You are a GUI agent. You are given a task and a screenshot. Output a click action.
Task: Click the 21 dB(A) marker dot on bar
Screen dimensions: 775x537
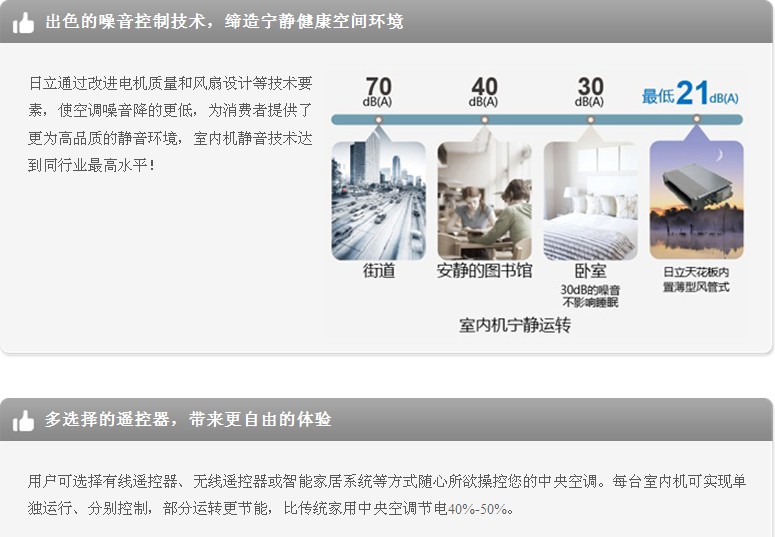point(696,119)
